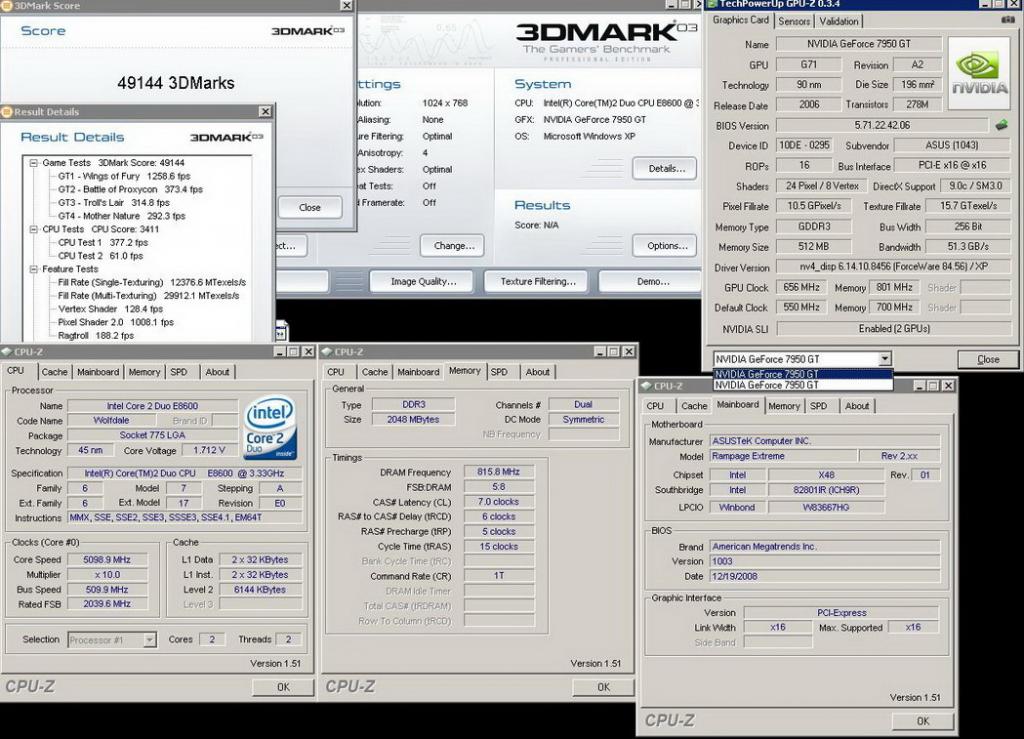1024x739 pixels.
Task: Open SPD tab in the CPU-Z Memory window
Action: [499, 372]
